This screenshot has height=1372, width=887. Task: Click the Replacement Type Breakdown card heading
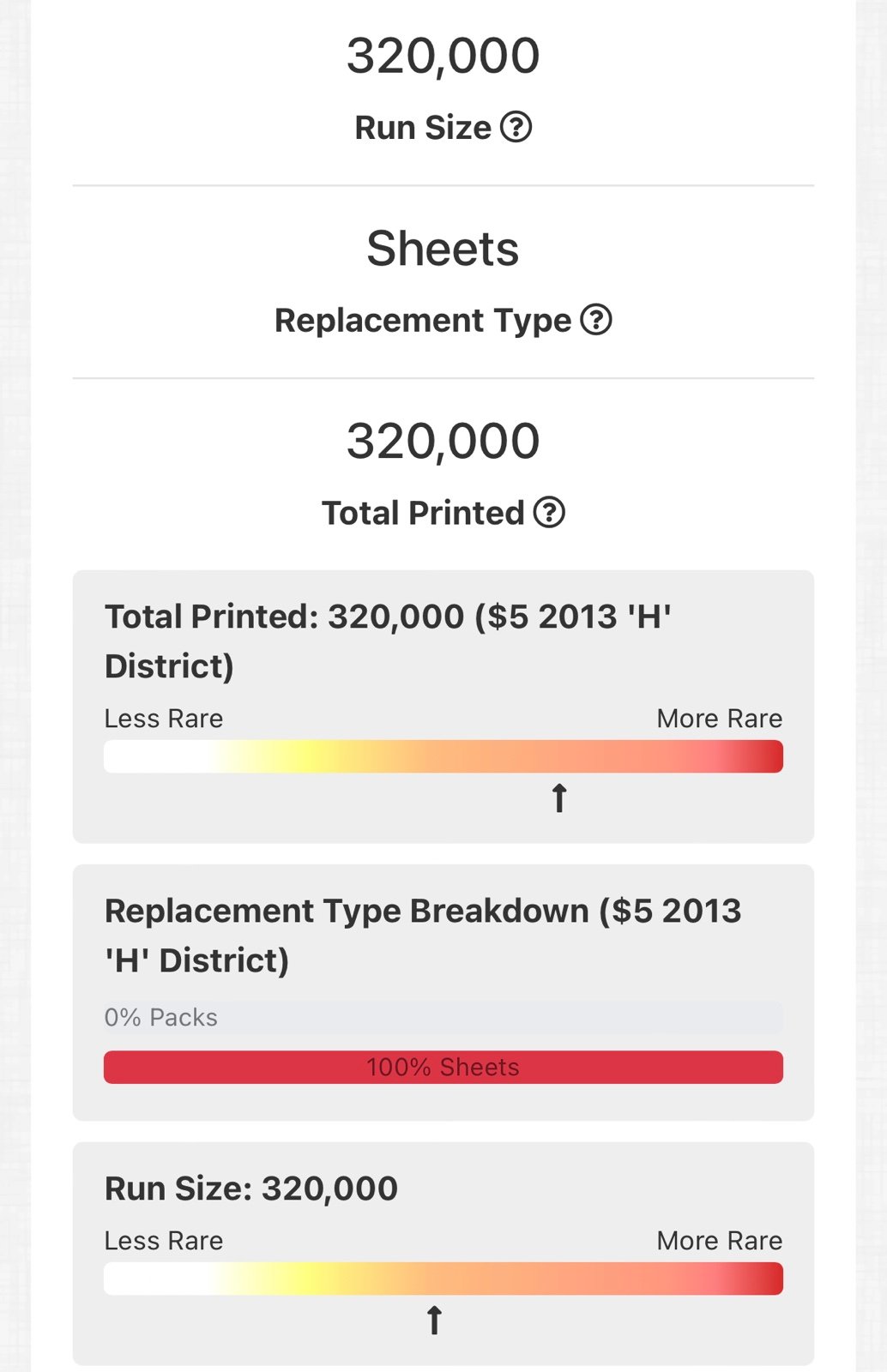pyautogui.click(x=423, y=936)
